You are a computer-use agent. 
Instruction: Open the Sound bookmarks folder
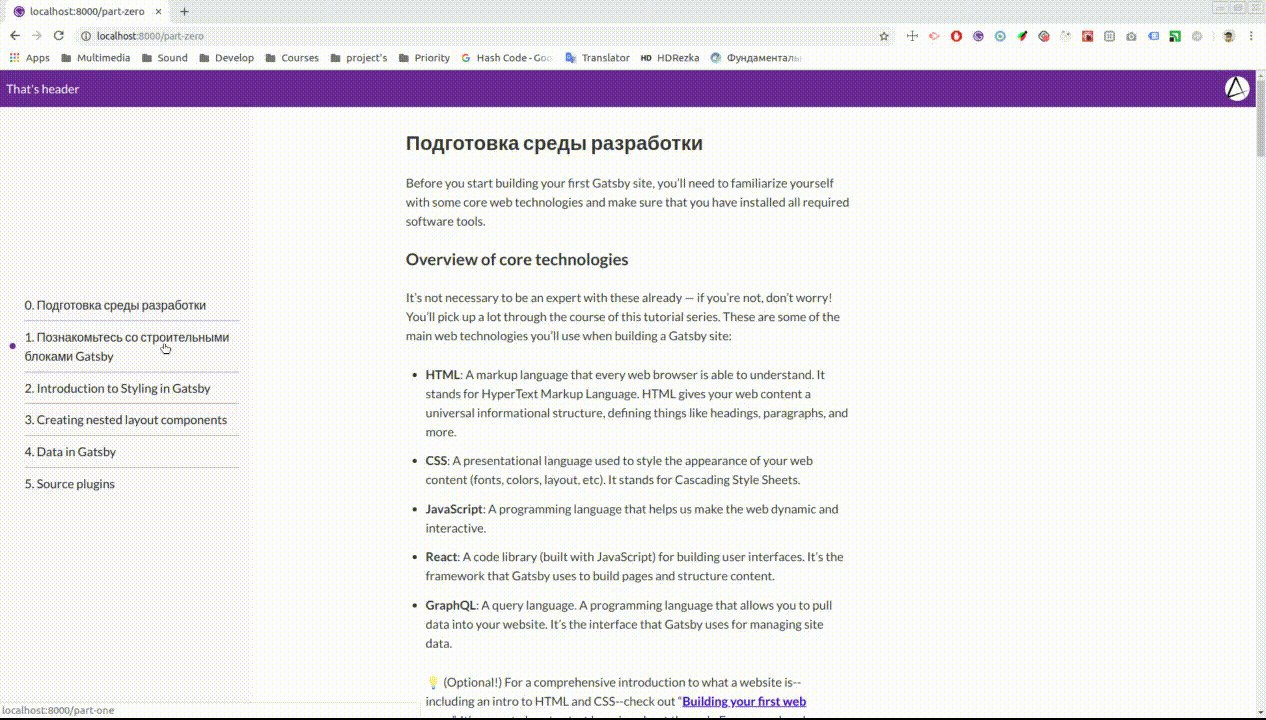tap(165, 58)
